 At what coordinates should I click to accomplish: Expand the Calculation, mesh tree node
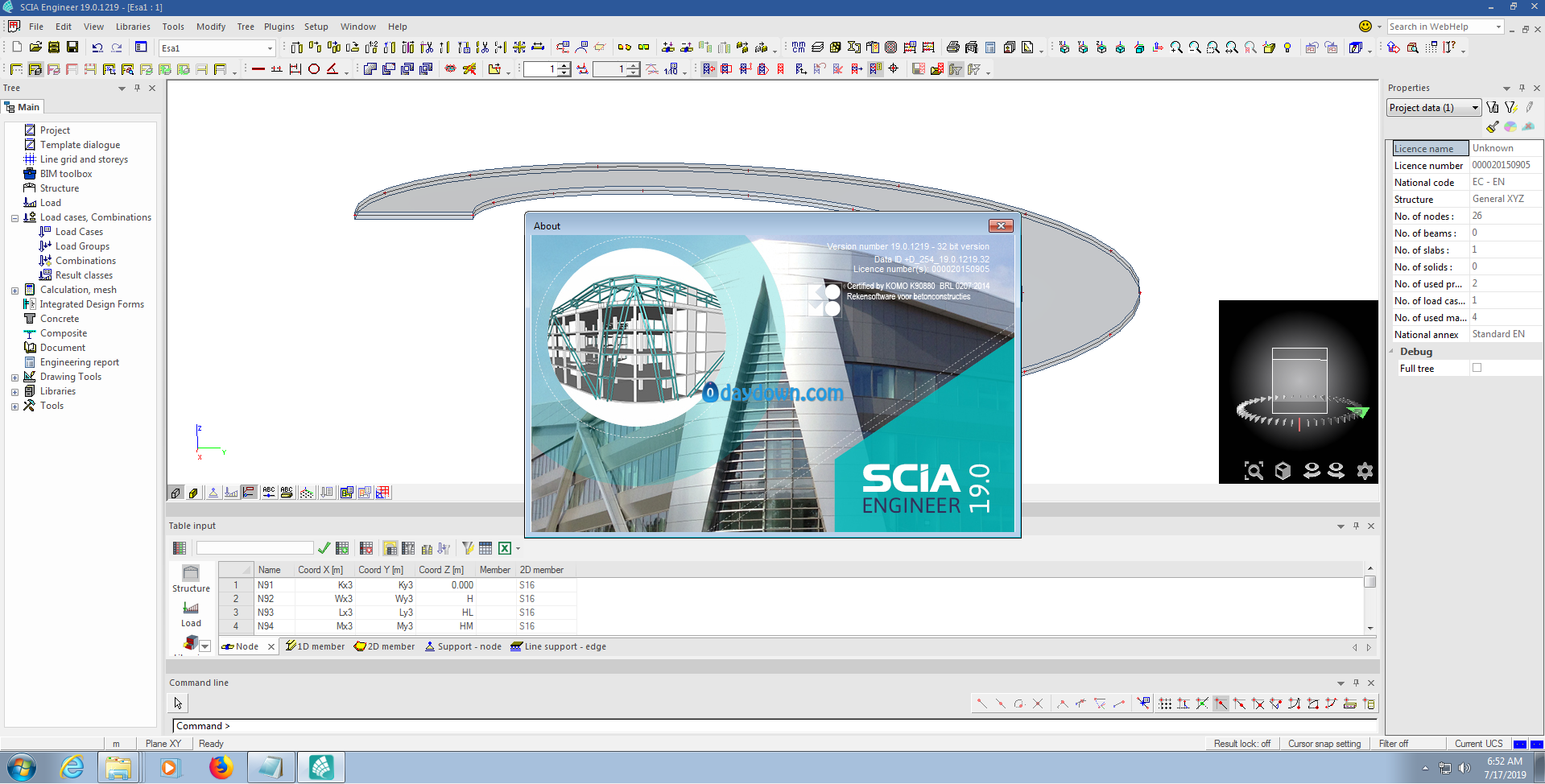(x=14, y=291)
